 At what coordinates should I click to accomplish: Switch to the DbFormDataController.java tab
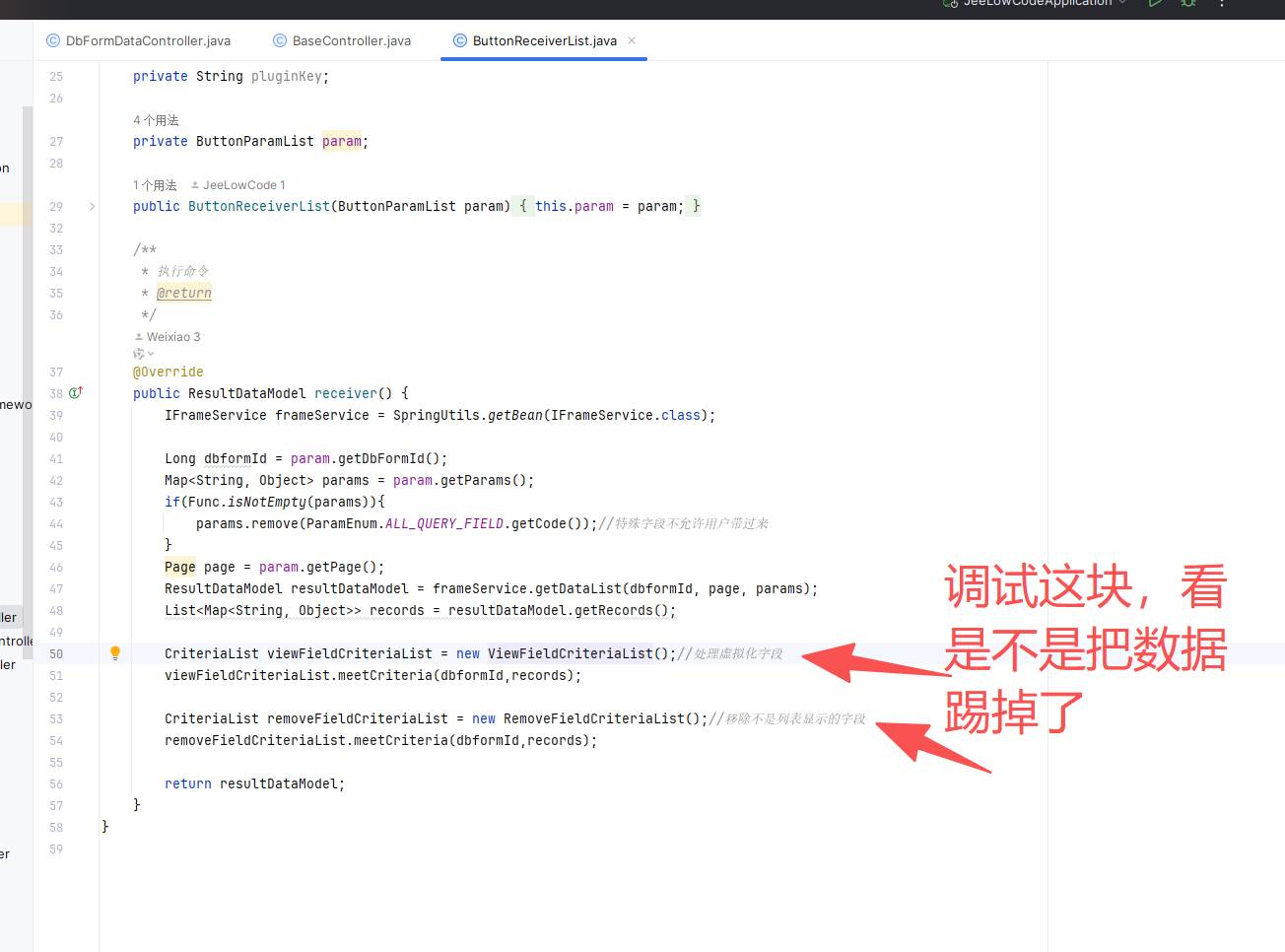148,40
